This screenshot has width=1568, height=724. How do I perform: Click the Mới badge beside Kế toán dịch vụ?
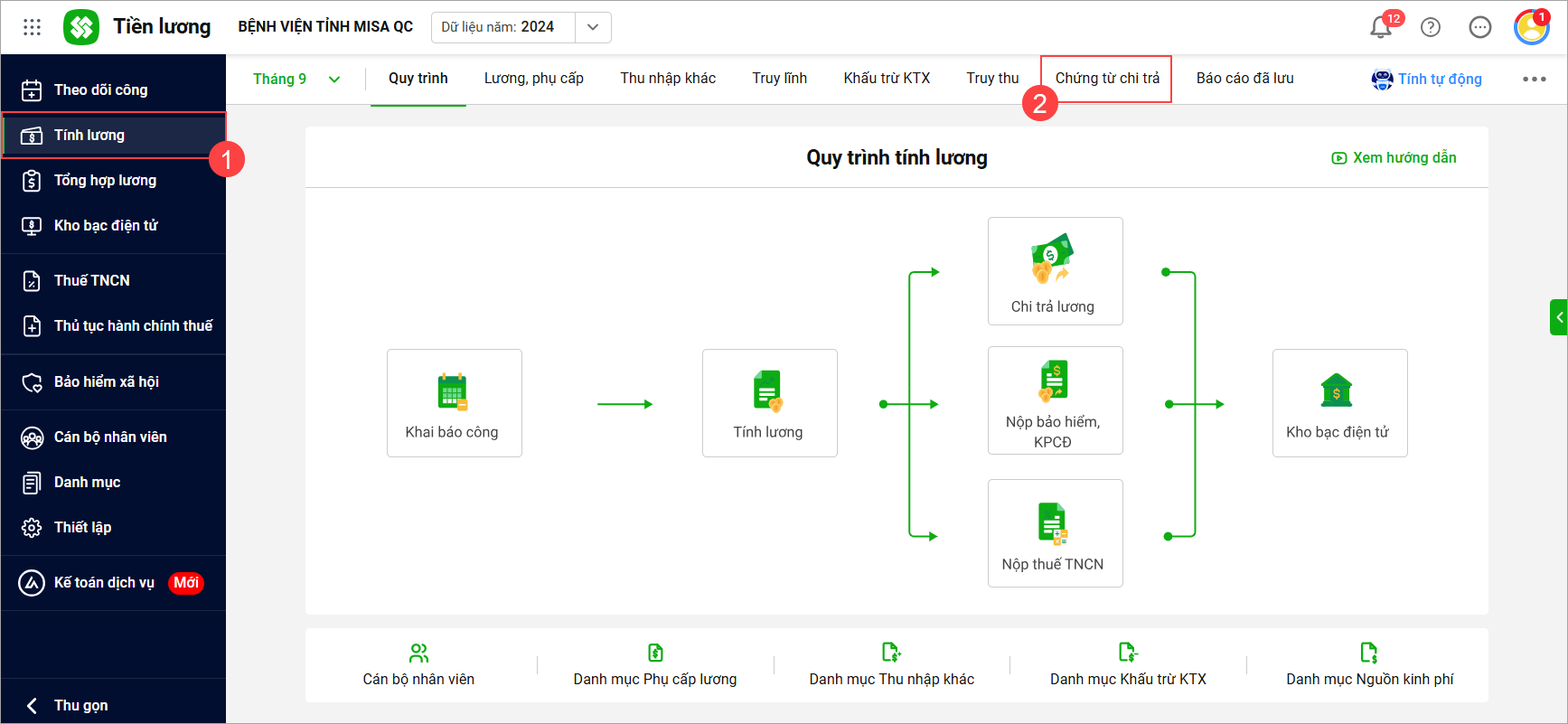click(x=186, y=583)
